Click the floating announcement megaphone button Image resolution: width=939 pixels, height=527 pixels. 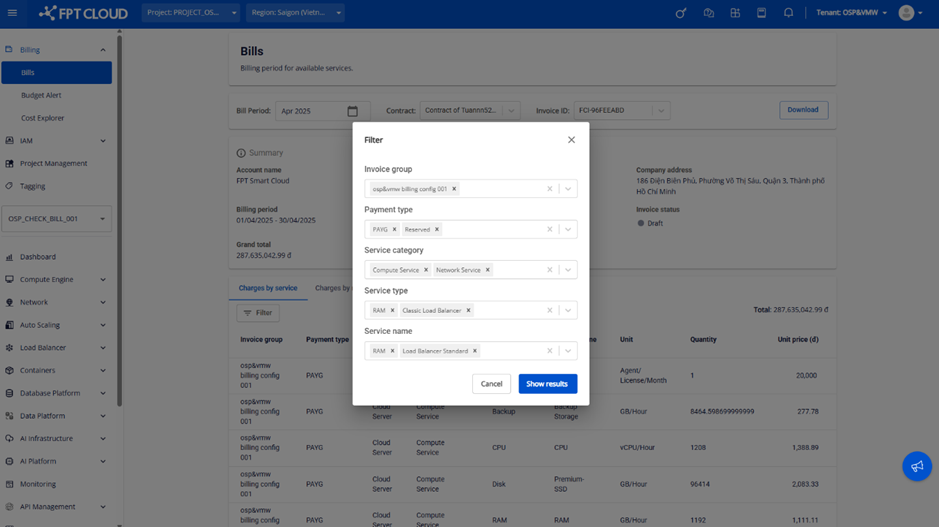[x=916, y=466]
